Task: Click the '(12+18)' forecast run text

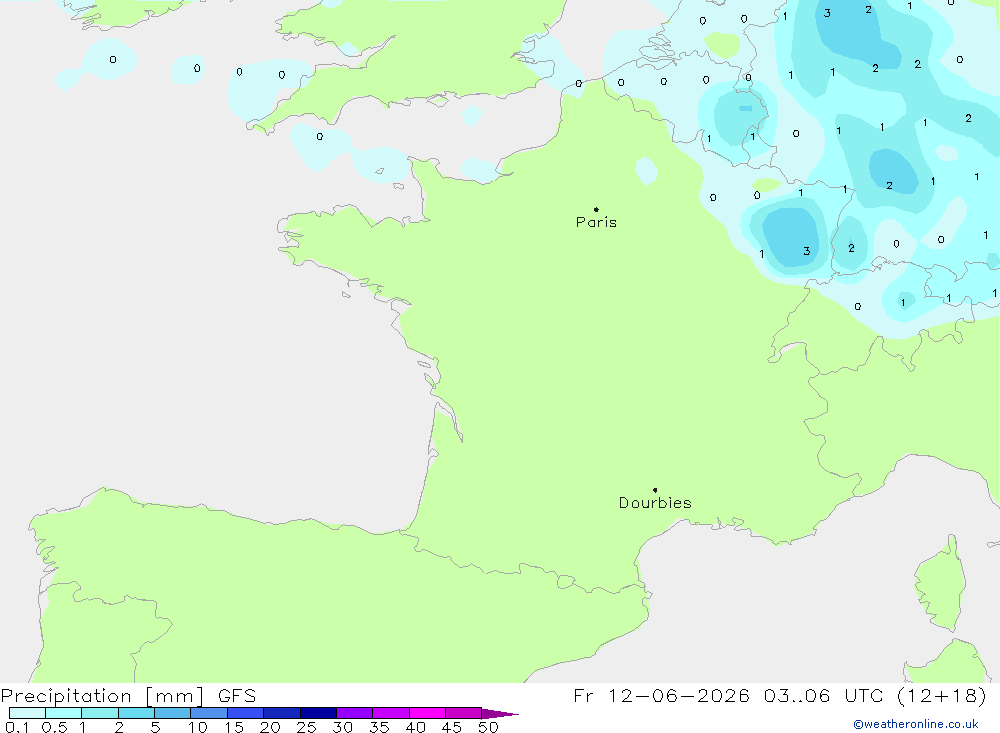Action: click(x=942, y=695)
